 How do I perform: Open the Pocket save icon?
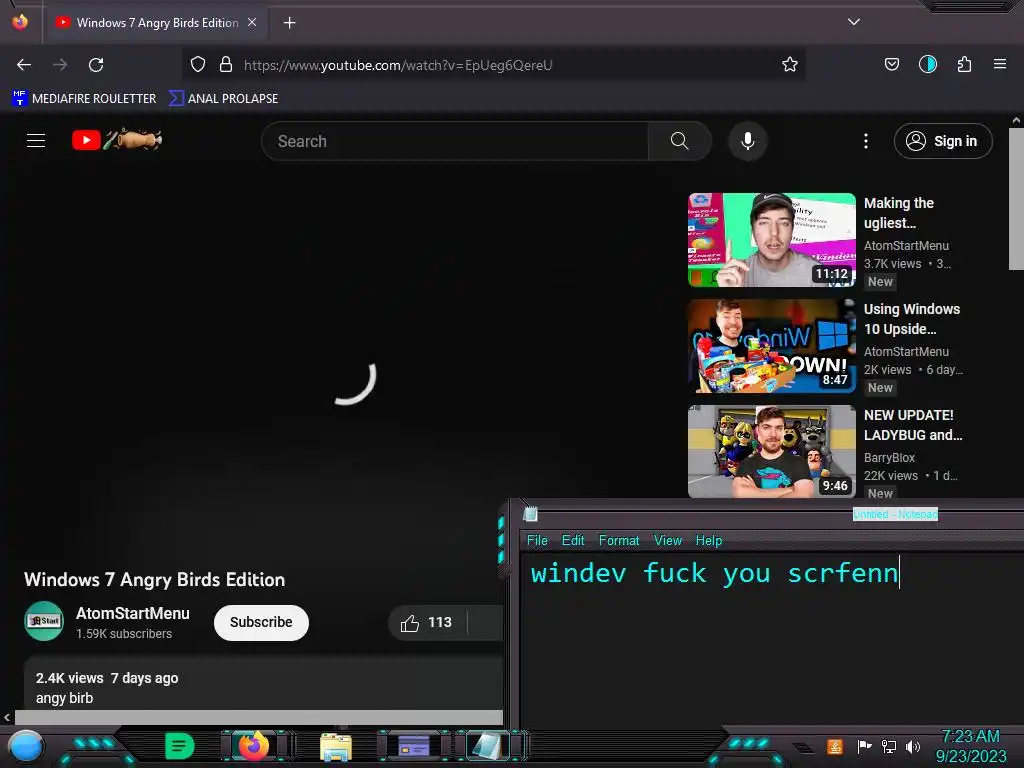click(x=891, y=64)
